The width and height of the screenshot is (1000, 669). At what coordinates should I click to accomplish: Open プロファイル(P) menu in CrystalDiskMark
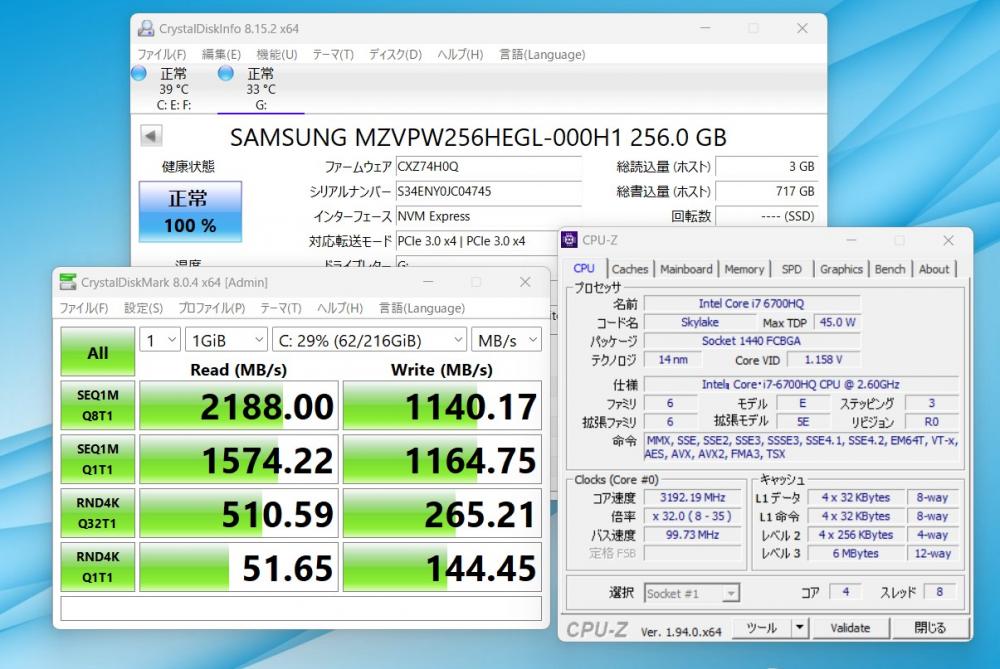(x=212, y=308)
